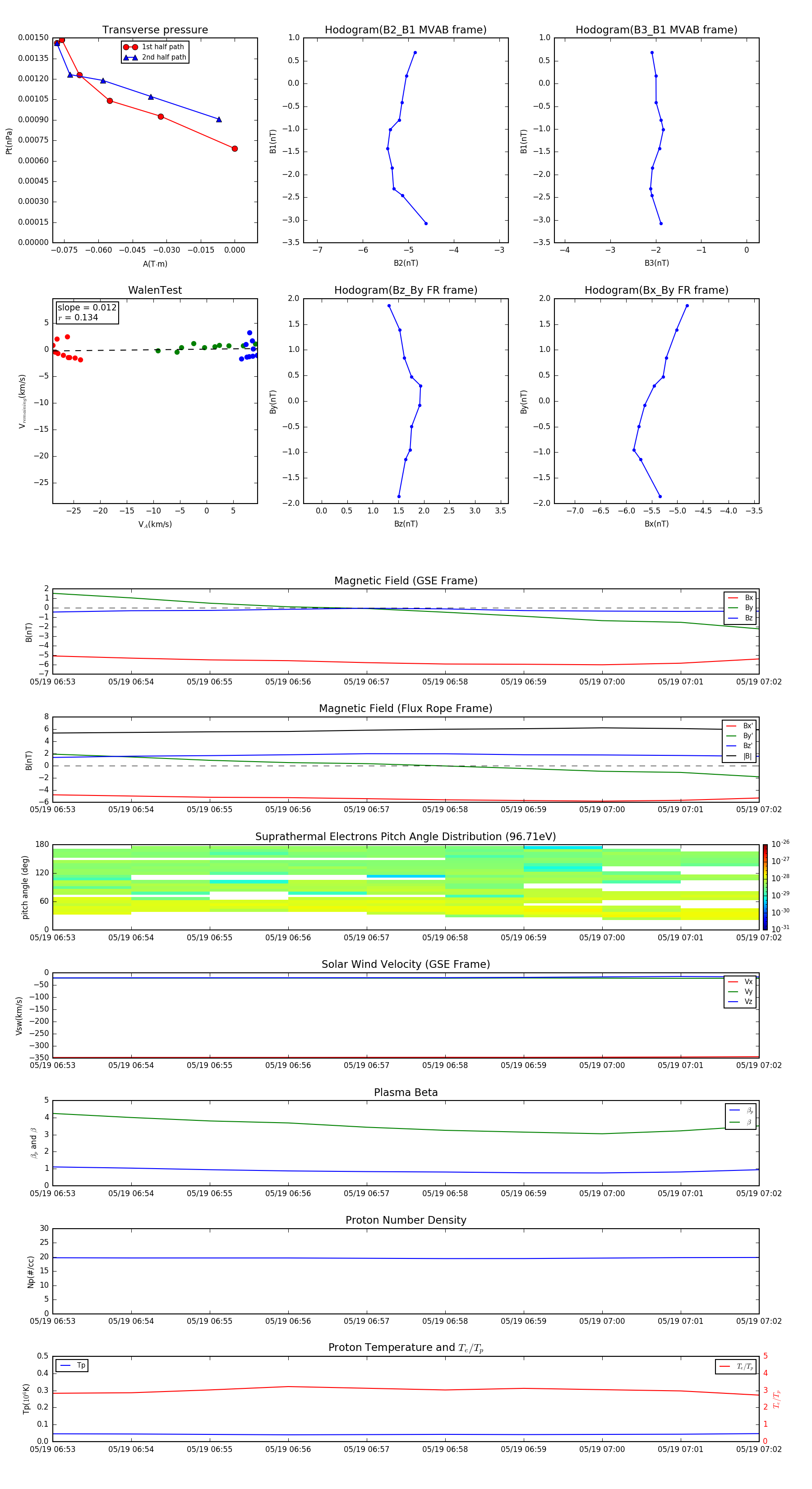Click the 'slope = 0.012' annotation
Screen dimensions: 812x1489
[x=87, y=308]
